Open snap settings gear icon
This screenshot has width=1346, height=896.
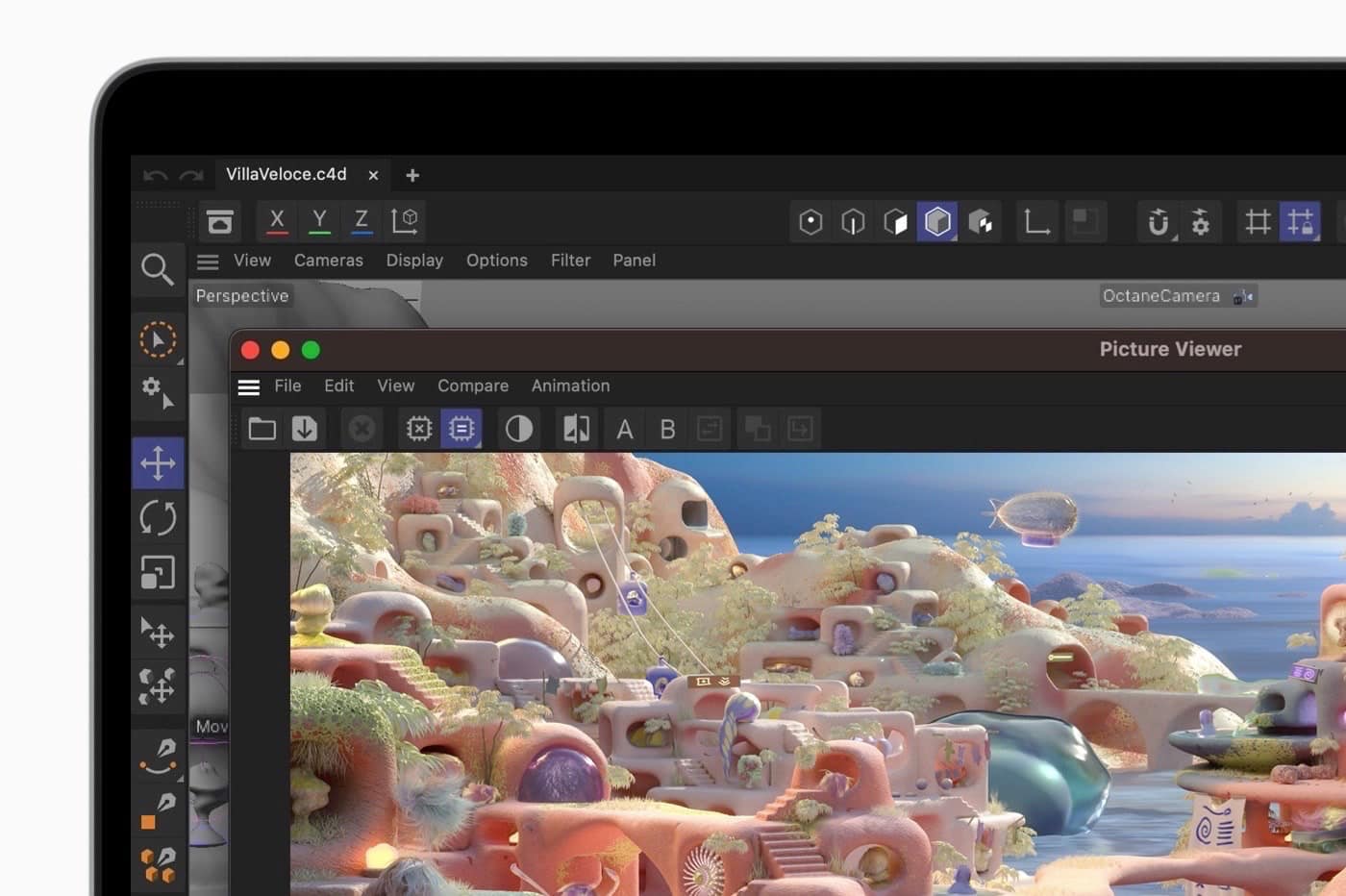[x=1200, y=222]
